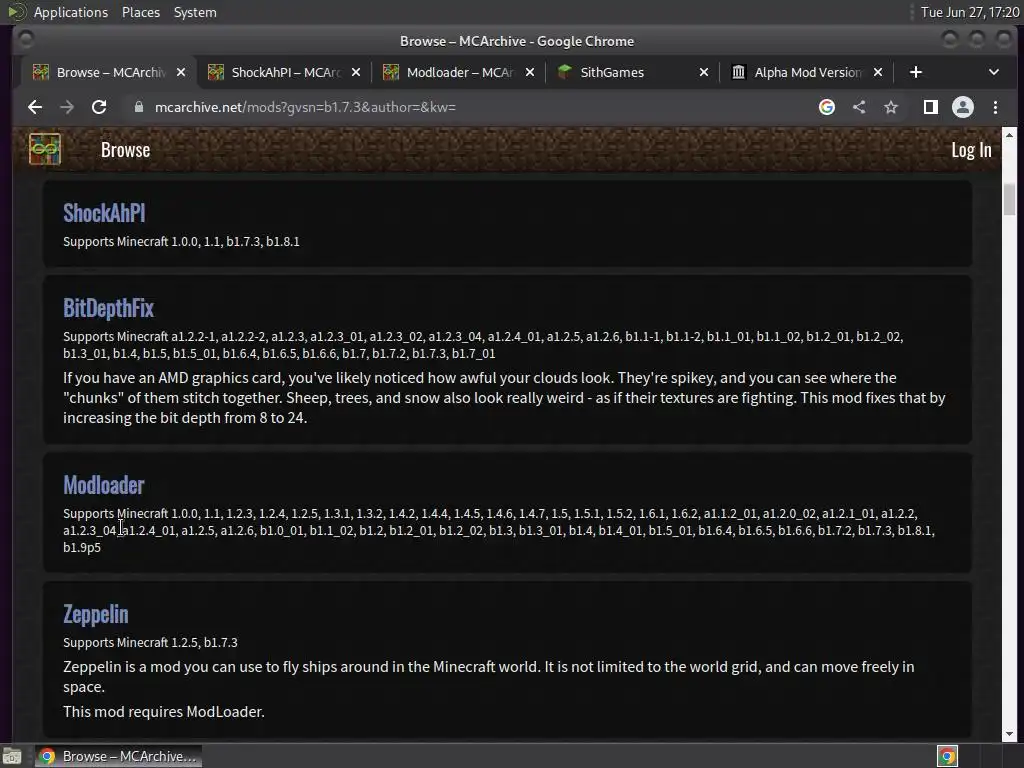Image resolution: width=1024 pixels, height=768 pixels.
Task: Click the share page icon
Action: [859, 107]
